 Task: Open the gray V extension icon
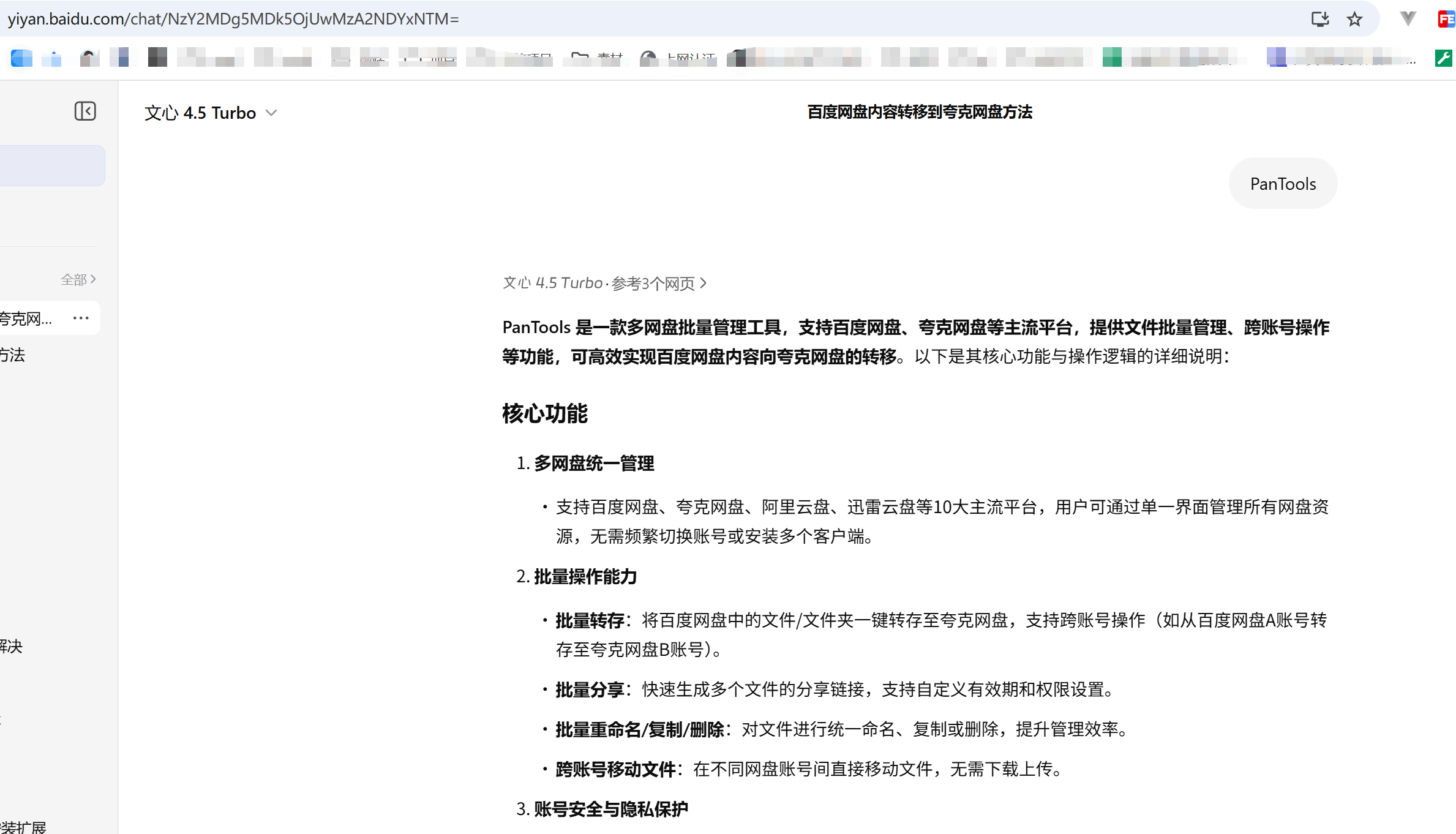[x=1408, y=19]
